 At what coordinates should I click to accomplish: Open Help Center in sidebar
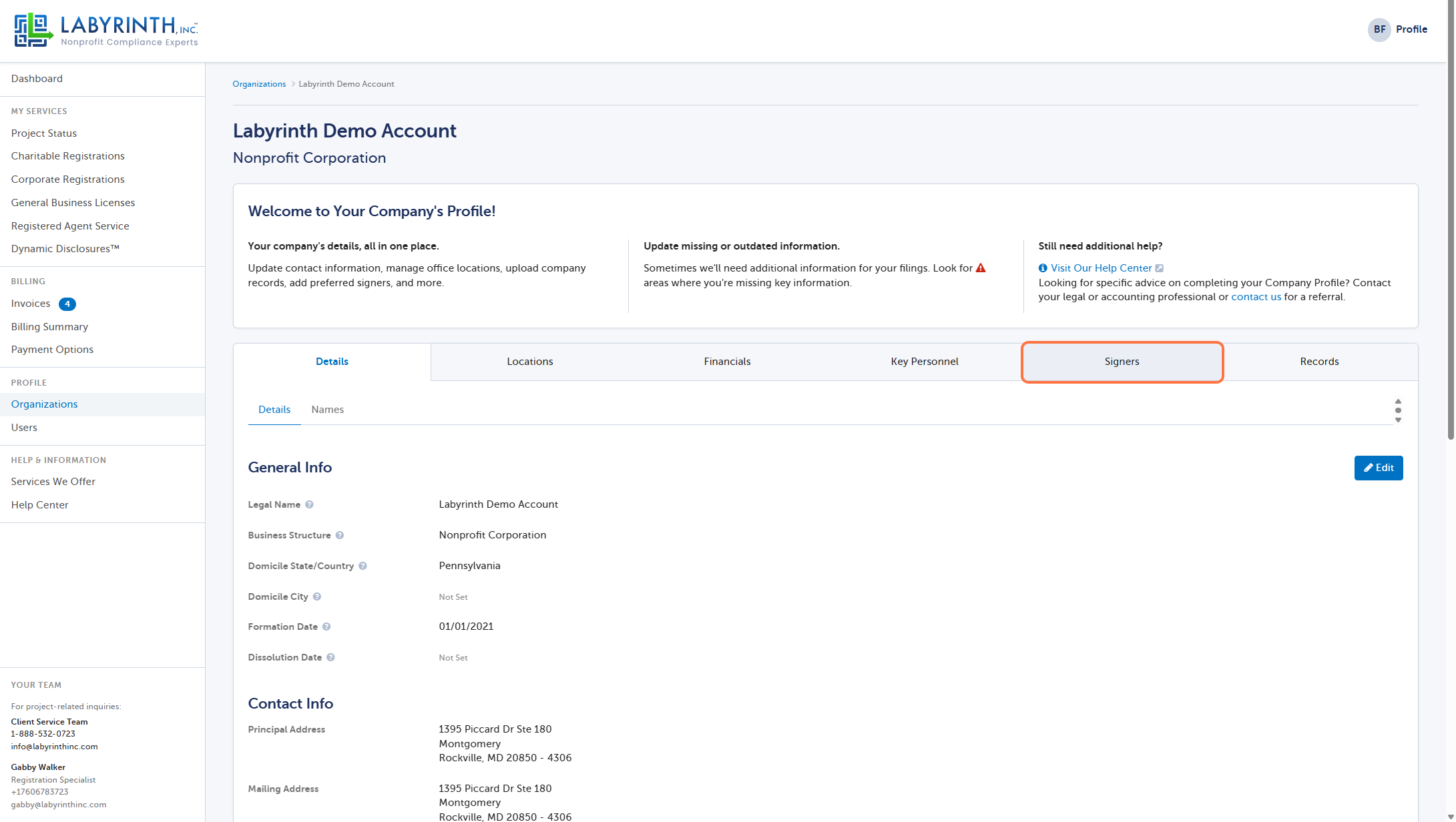point(39,505)
